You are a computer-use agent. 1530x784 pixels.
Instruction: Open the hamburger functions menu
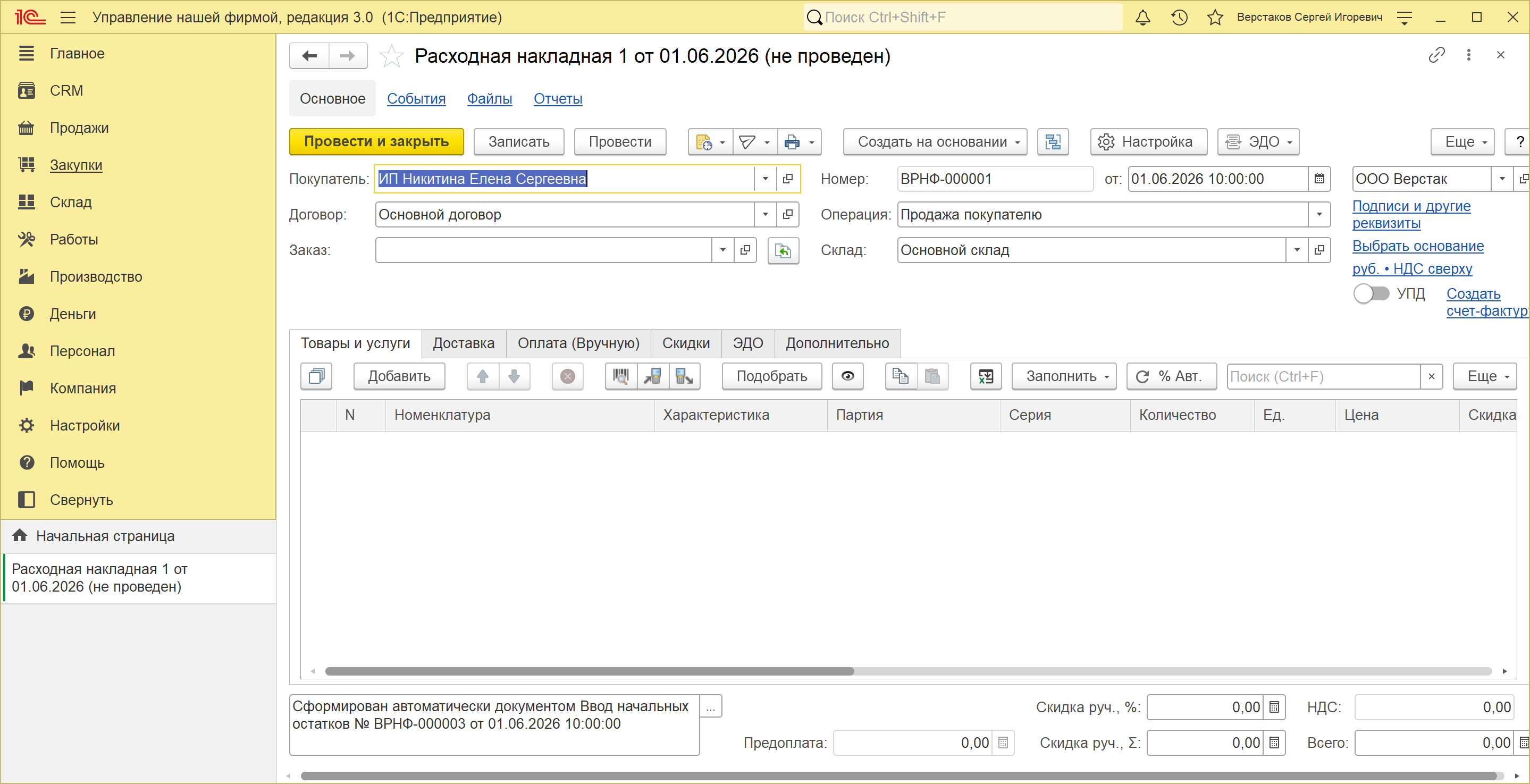pos(68,17)
